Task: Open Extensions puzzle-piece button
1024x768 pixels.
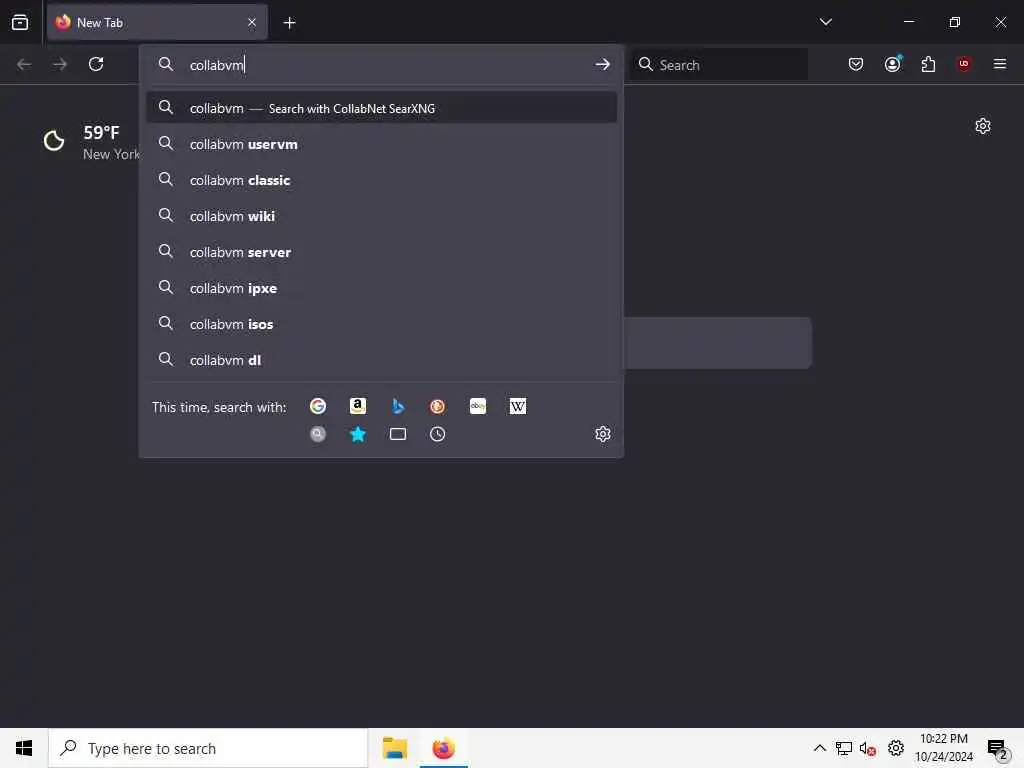Action: tap(928, 64)
